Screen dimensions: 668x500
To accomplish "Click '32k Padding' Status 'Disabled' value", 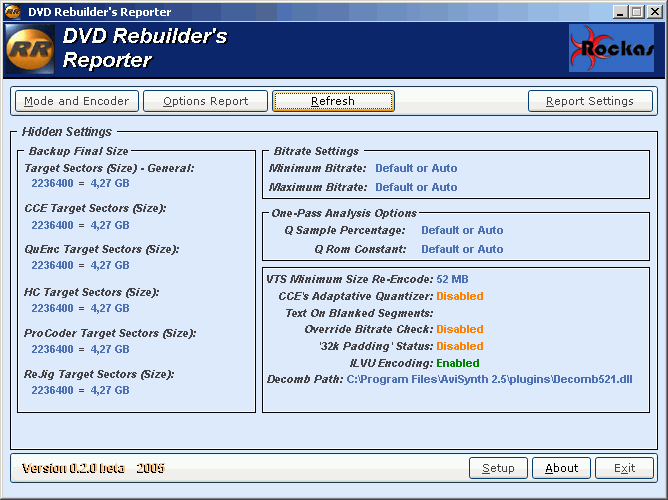I will click(x=460, y=346).
